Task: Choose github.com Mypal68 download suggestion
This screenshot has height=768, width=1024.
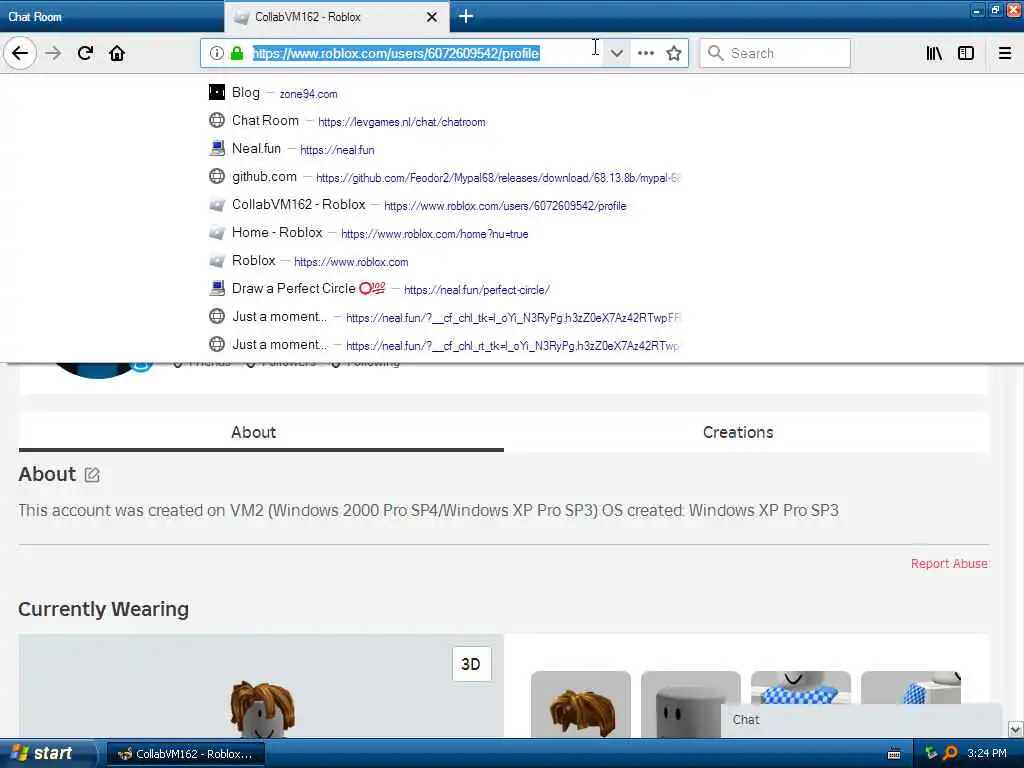Action: (444, 176)
